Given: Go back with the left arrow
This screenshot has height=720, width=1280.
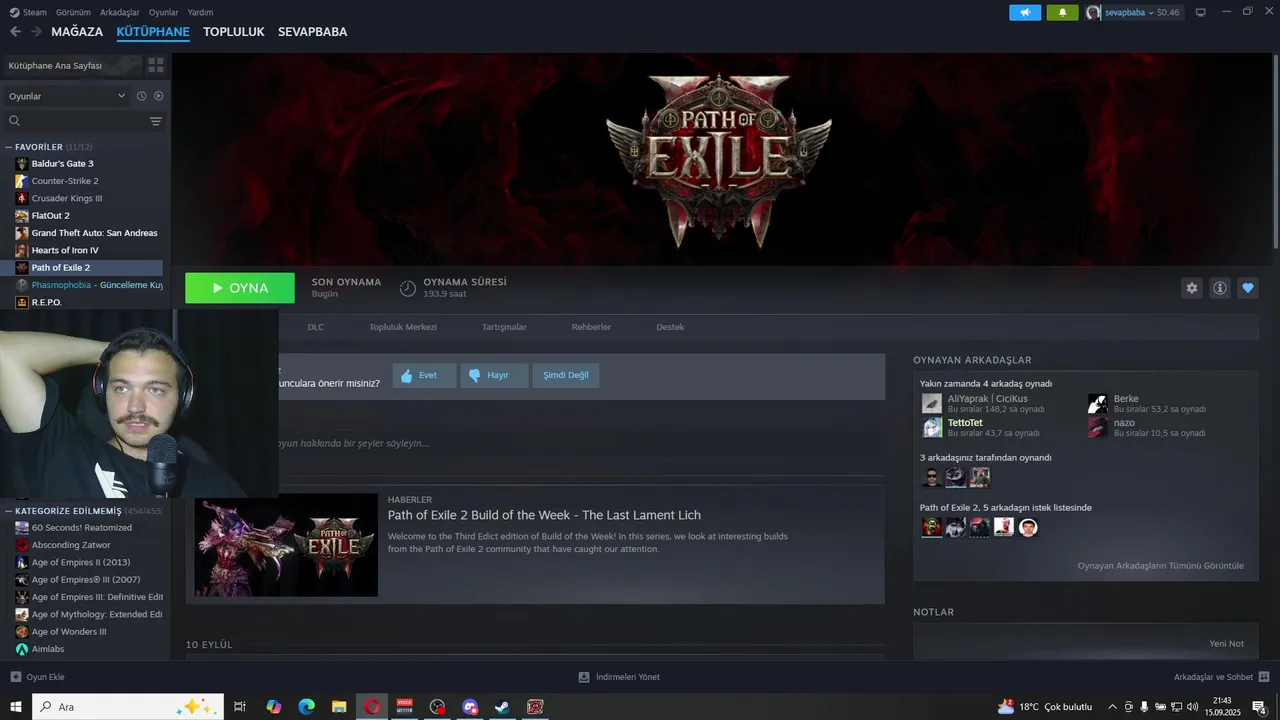Looking at the screenshot, I should (15, 32).
